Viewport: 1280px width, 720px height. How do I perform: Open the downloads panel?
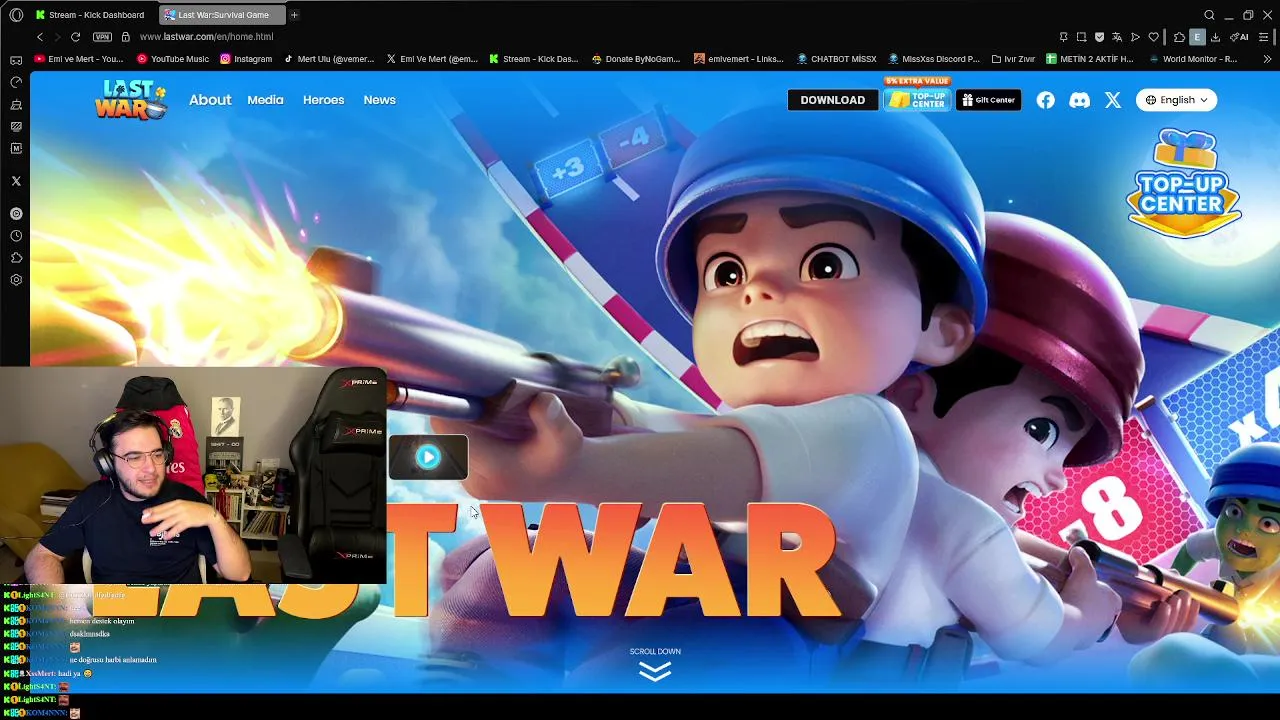click(x=1215, y=37)
